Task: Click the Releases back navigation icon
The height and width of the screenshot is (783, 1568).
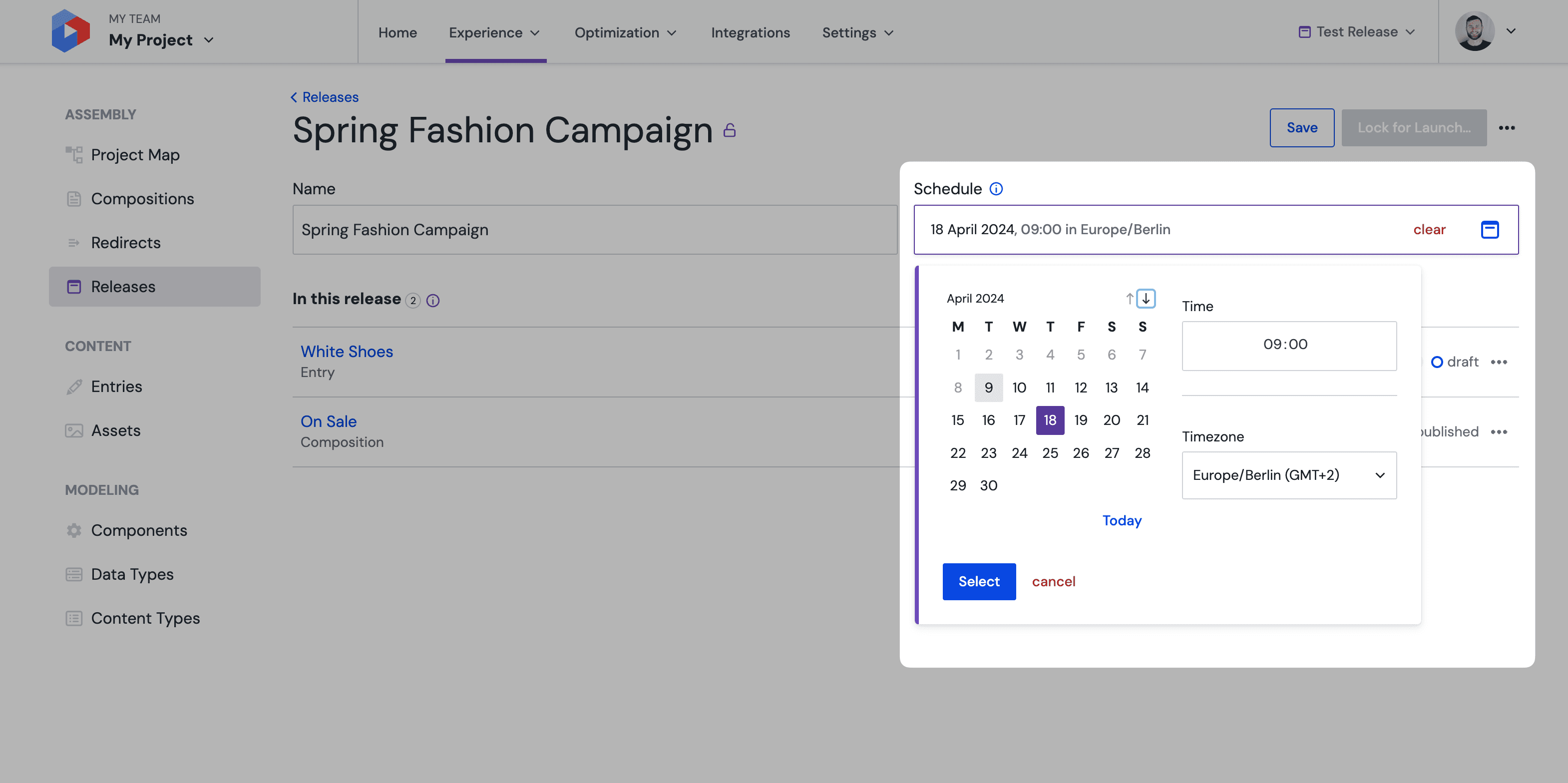Action: [293, 97]
